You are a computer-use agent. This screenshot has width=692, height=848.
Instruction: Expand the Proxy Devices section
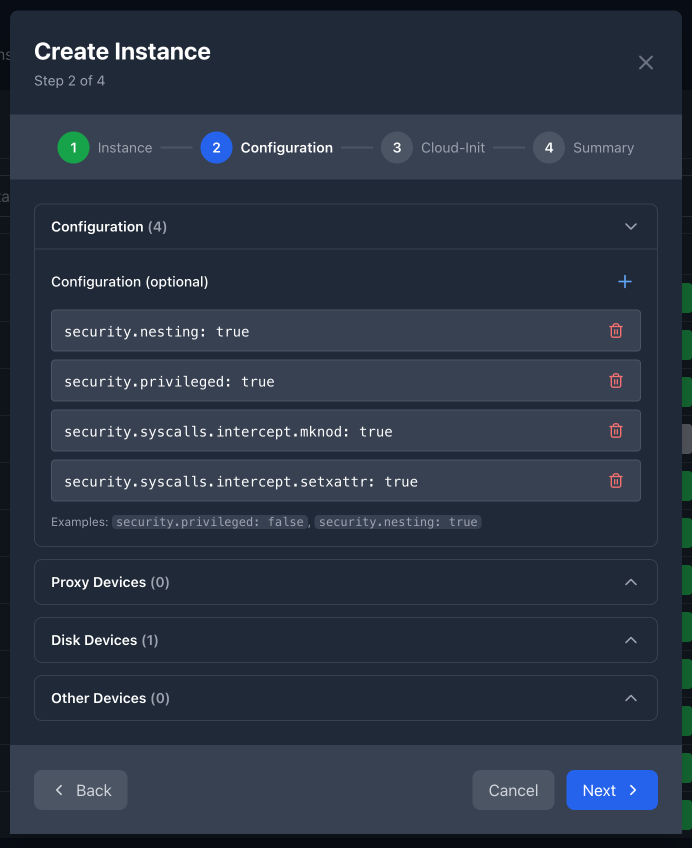point(630,581)
